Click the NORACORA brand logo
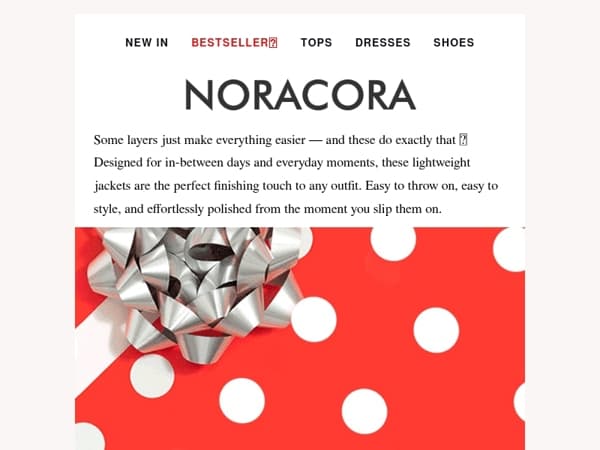Image resolution: width=600 pixels, height=450 pixels. coord(300,95)
